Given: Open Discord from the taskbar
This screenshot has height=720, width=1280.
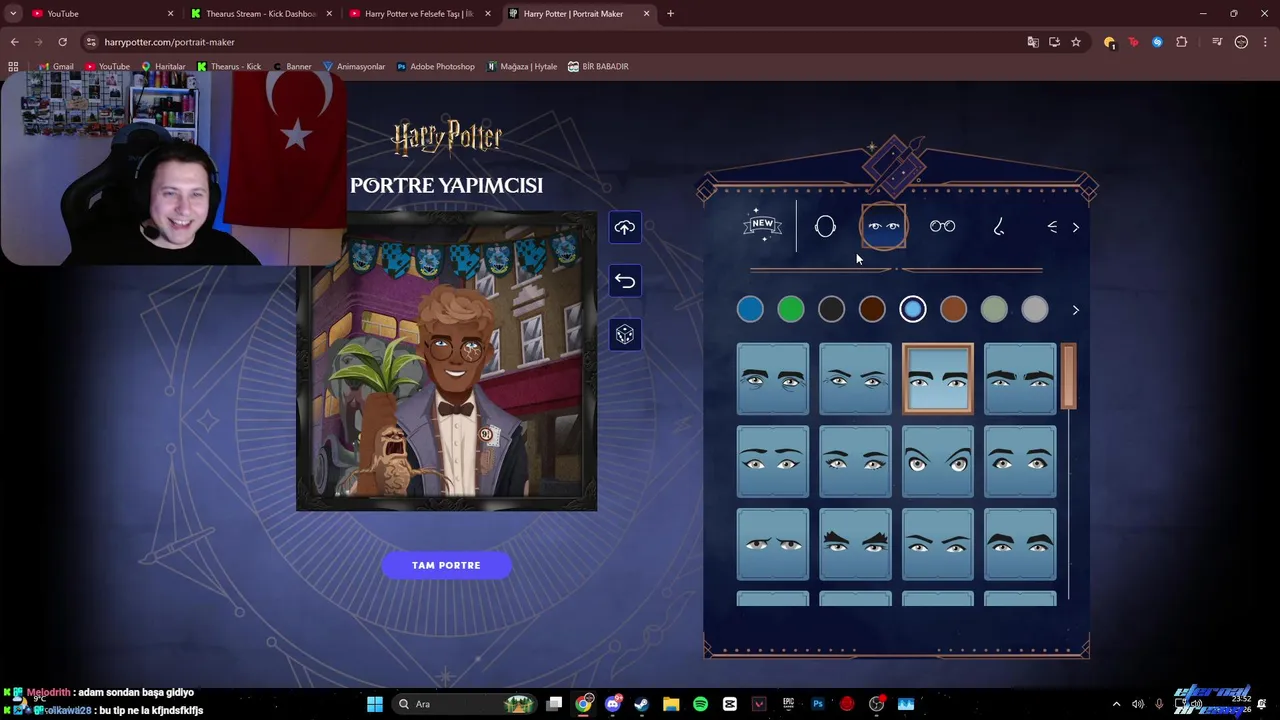Looking at the screenshot, I should coord(613,704).
